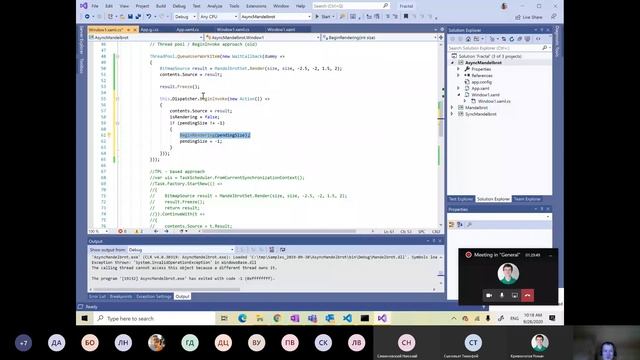Click the Home icon in Solution Explorer
Viewport: 640px width, 360px height.
pos(468,39)
